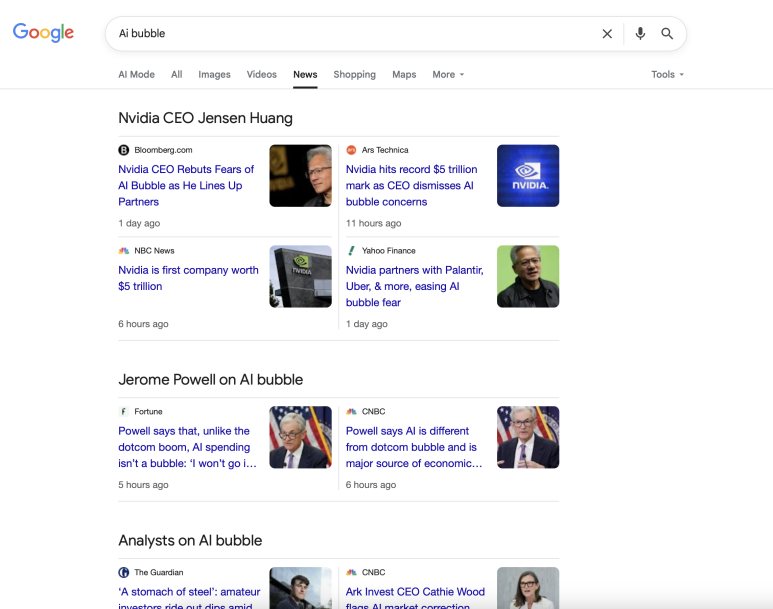Click 'Ars Technica' source name
This screenshot has height=609, width=773.
coord(385,150)
